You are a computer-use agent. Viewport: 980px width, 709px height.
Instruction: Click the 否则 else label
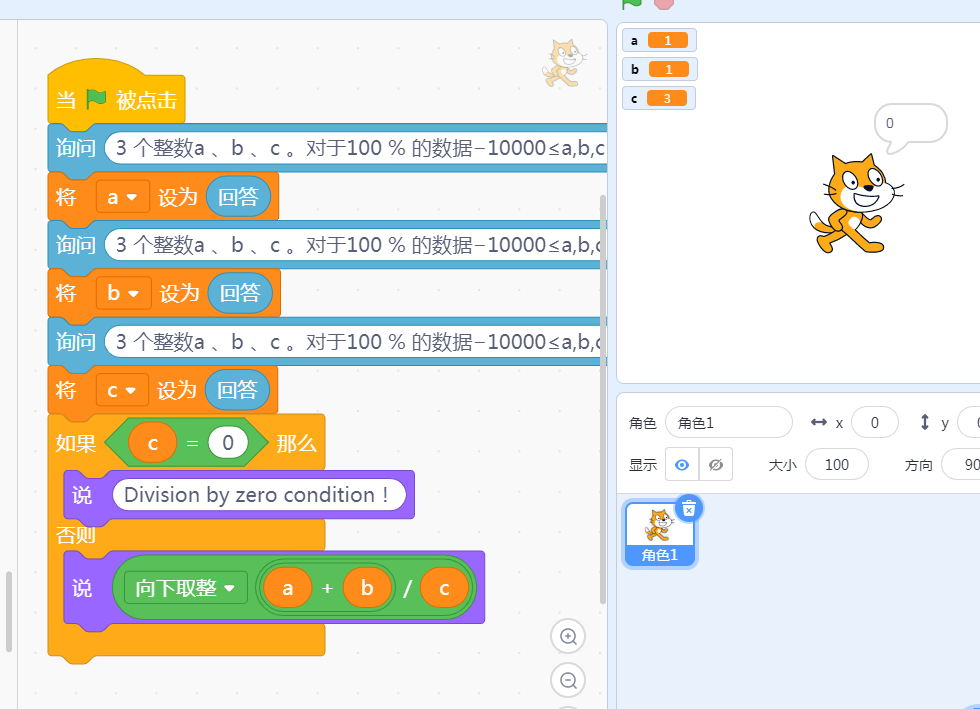(76, 535)
